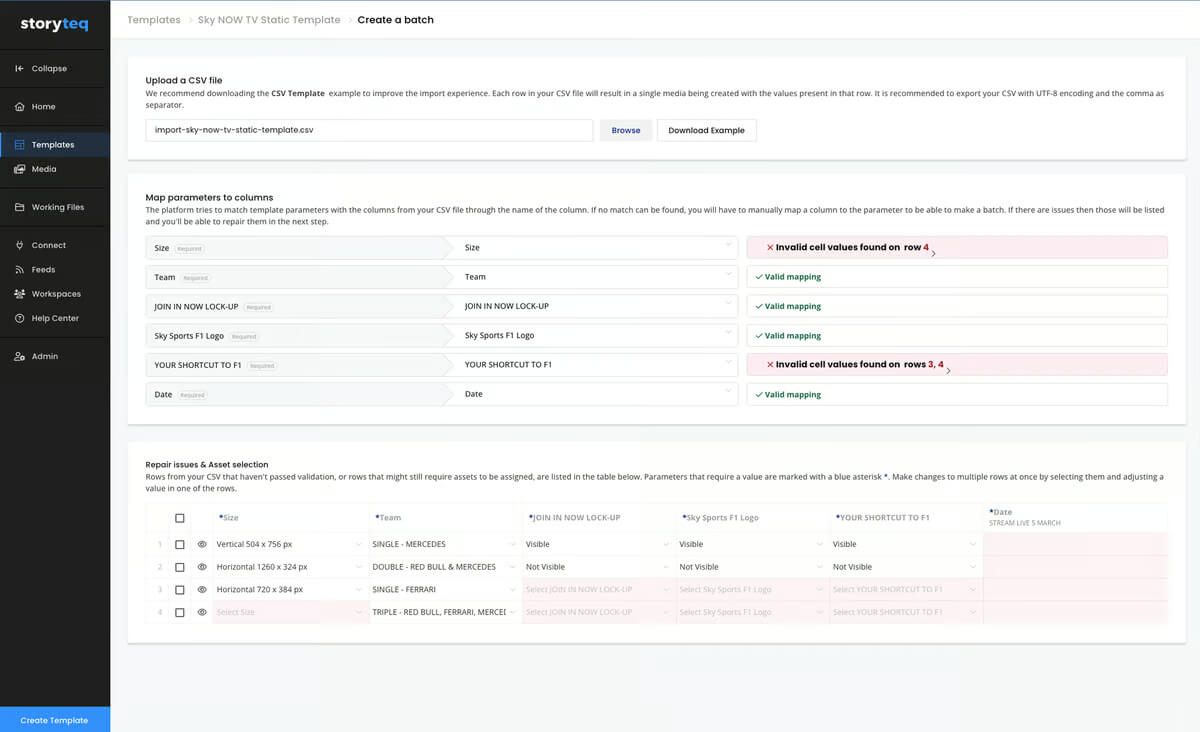The width and height of the screenshot is (1200, 732).
Task: Open row 3 Select JOIN IN NOW LOCK-UP dropdown
Action: (599, 590)
